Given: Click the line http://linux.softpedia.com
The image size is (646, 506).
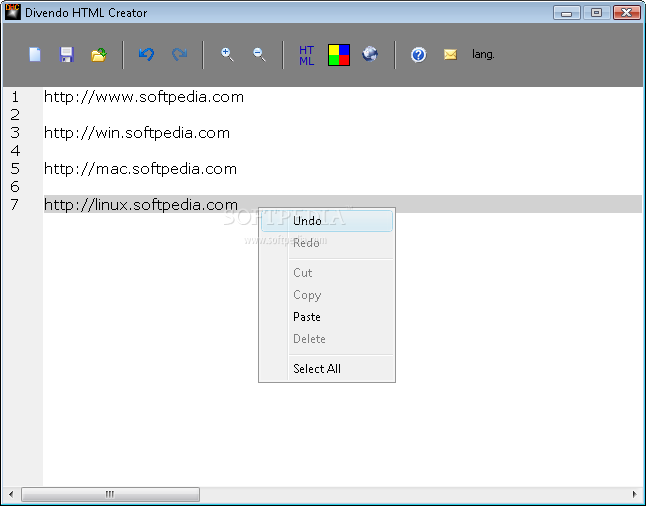Looking at the screenshot, I should click(141, 205).
